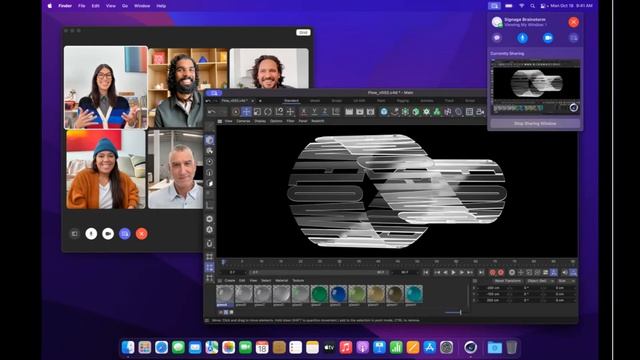The width and height of the screenshot is (640, 360).
Task: Click the spline pen icon in toolbar
Action: click(x=394, y=111)
